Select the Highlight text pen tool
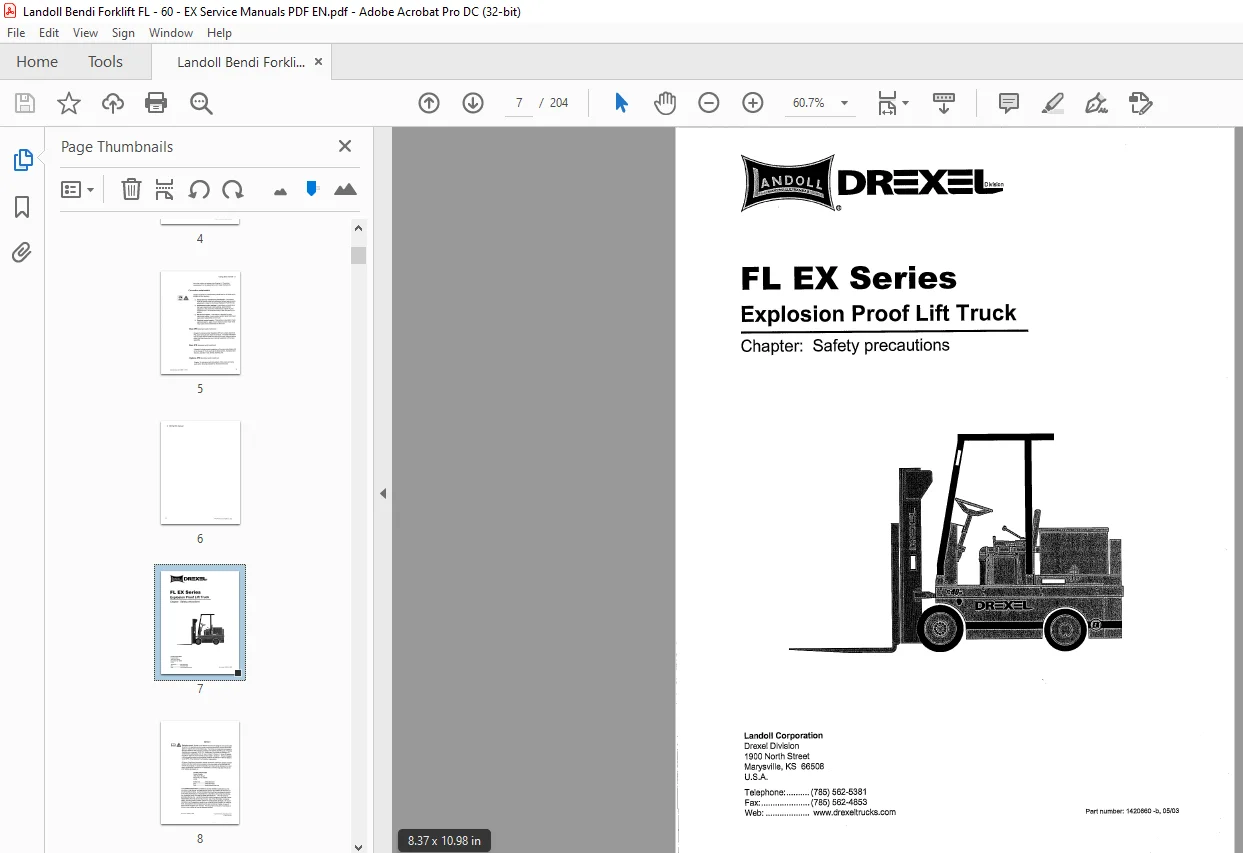The image size is (1243, 853). click(x=1053, y=103)
